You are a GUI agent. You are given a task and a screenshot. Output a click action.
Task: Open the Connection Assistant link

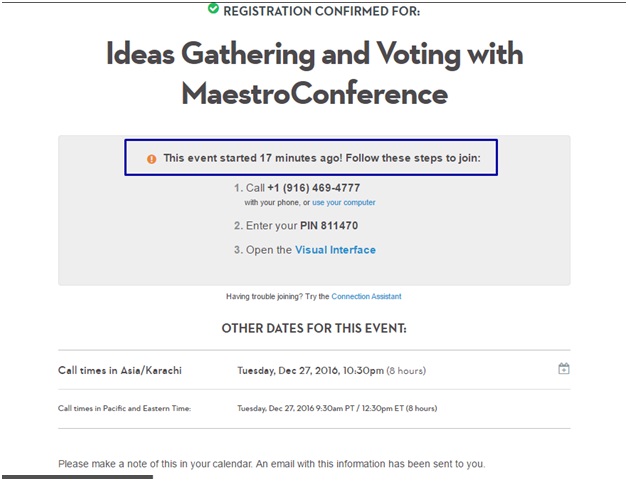click(x=366, y=296)
